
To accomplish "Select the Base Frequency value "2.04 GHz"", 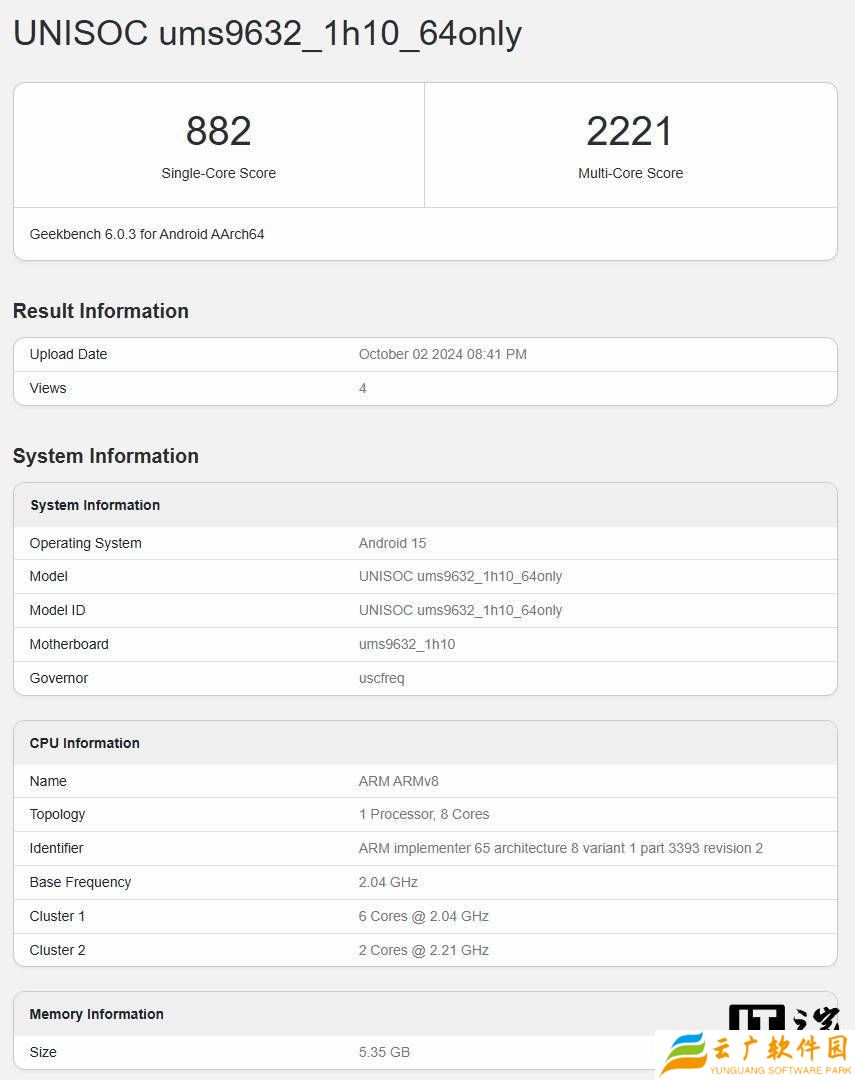I will [388, 882].
